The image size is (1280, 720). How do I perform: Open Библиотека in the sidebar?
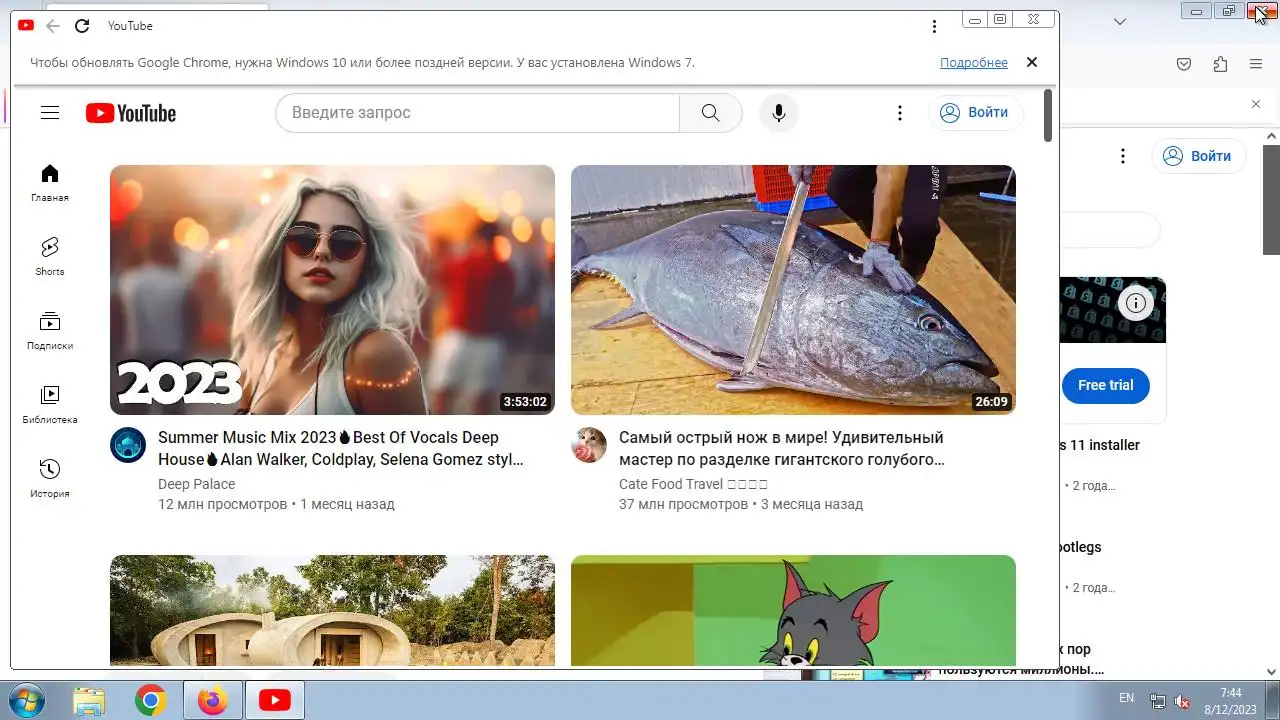click(x=50, y=405)
